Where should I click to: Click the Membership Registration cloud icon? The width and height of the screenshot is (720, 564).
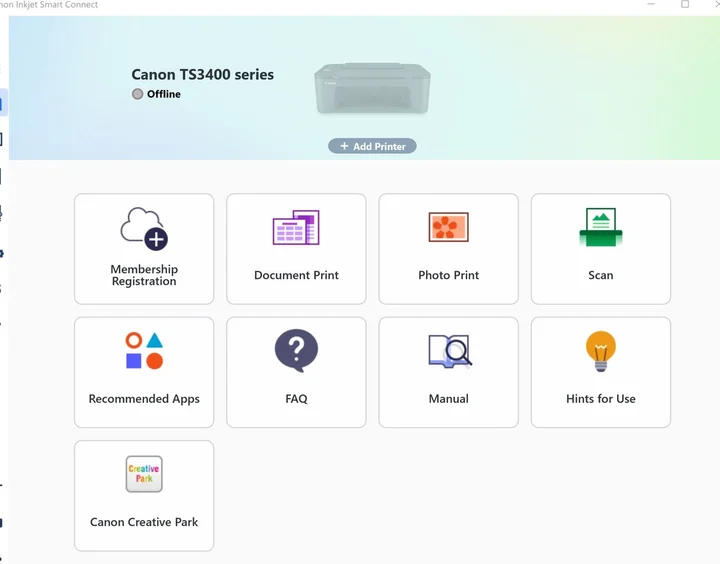(x=144, y=229)
